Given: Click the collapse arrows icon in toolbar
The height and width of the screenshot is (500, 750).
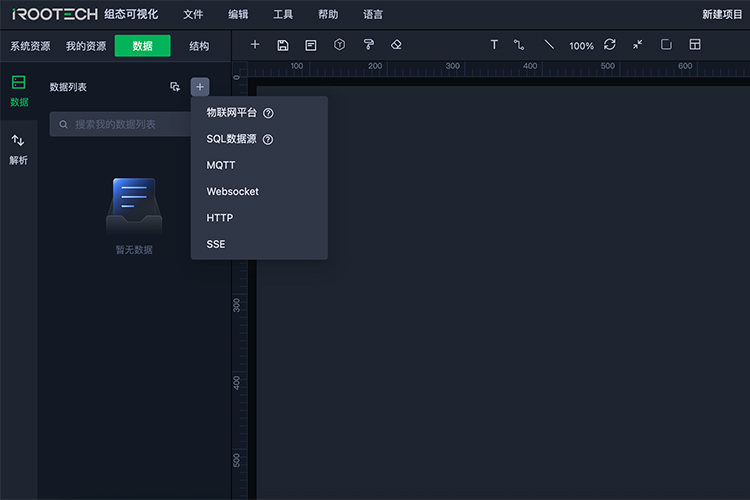Looking at the screenshot, I should pos(637,45).
